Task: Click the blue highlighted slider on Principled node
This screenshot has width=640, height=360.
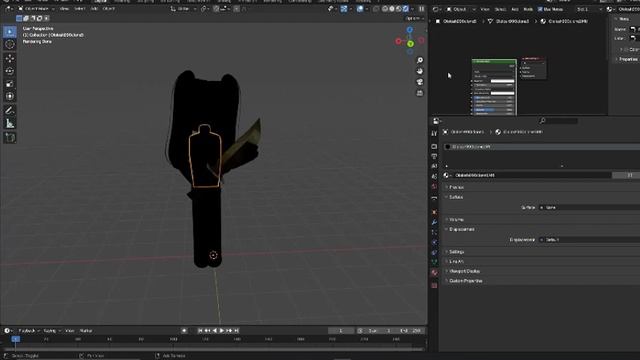Action: (x=493, y=110)
